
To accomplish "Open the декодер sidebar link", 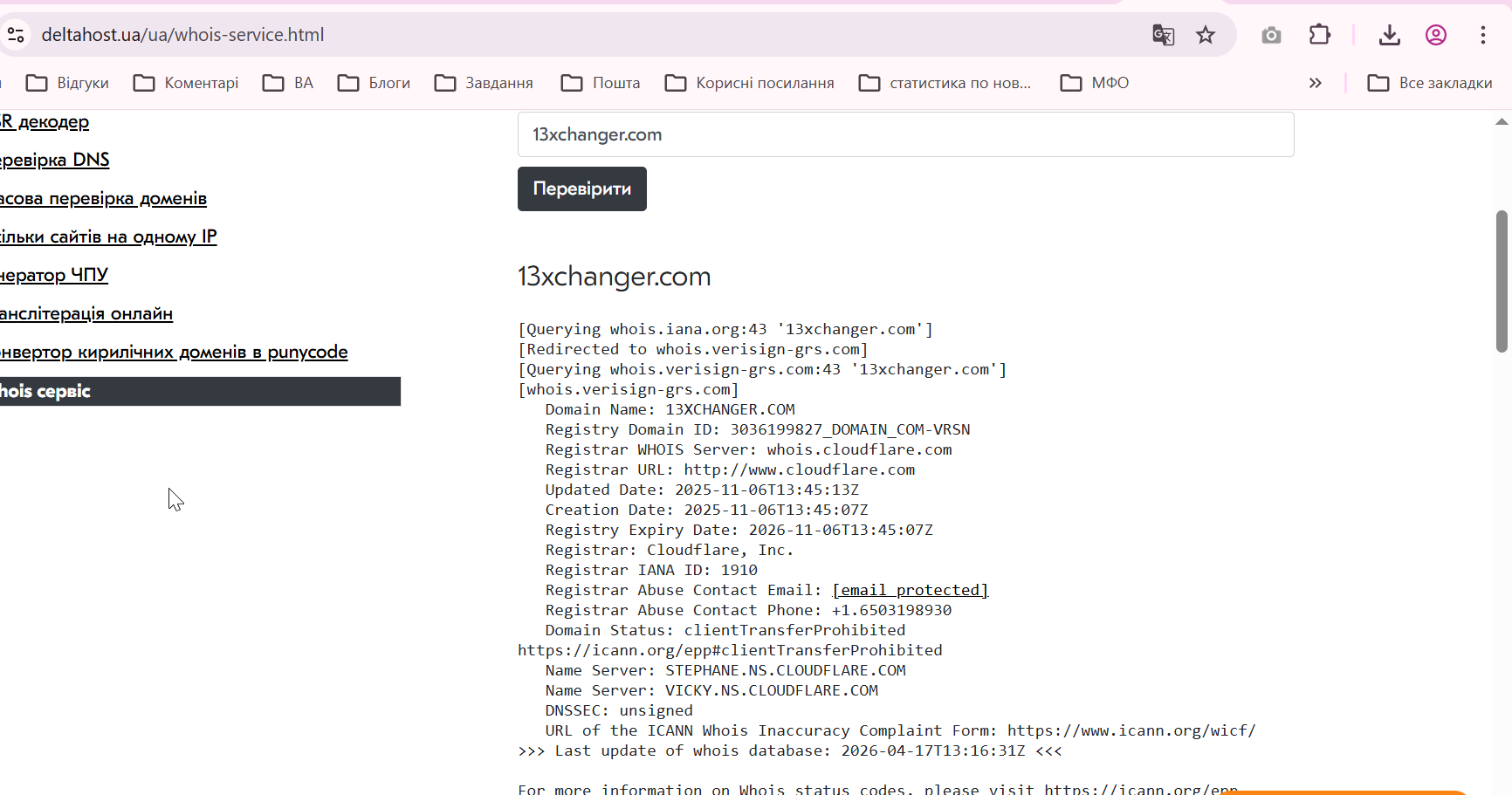I will [x=45, y=122].
